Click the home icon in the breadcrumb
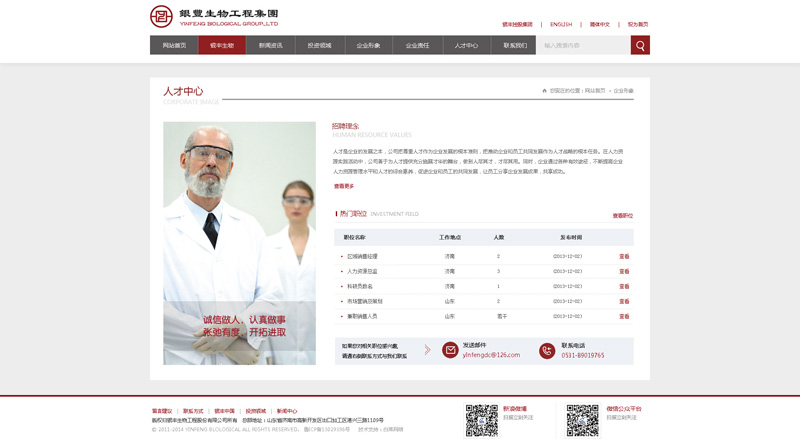Image resolution: width=800 pixels, height=445 pixels. [x=545, y=91]
